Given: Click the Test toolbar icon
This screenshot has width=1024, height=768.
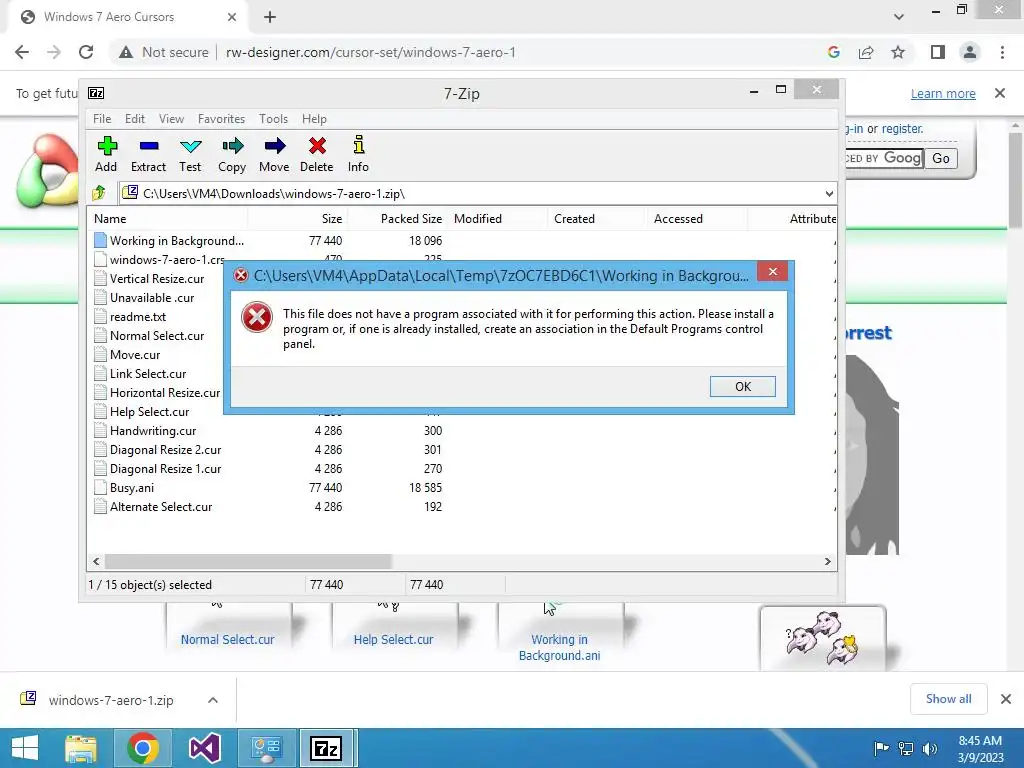Looking at the screenshot, I should 190,146.
